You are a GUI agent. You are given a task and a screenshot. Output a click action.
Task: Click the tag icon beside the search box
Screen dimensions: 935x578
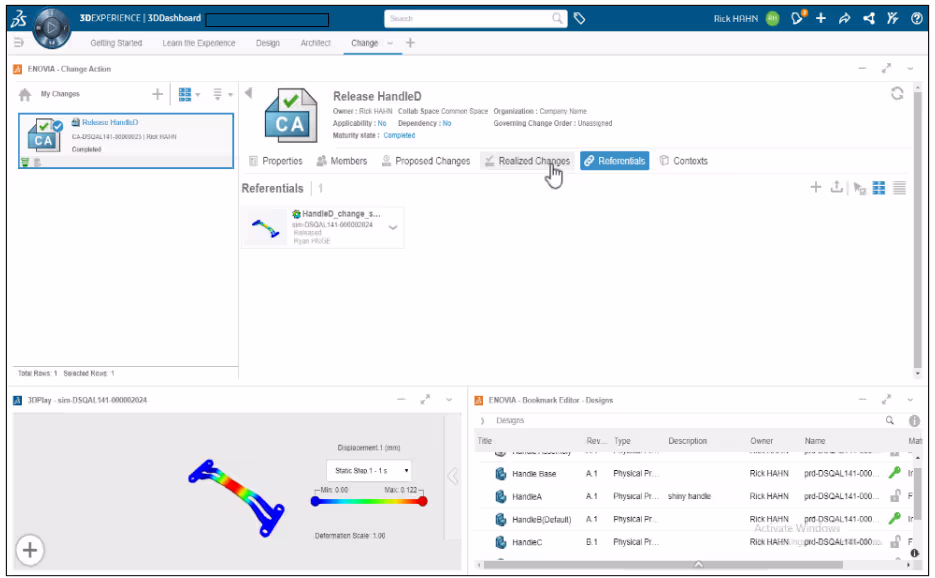coord(580,18)
